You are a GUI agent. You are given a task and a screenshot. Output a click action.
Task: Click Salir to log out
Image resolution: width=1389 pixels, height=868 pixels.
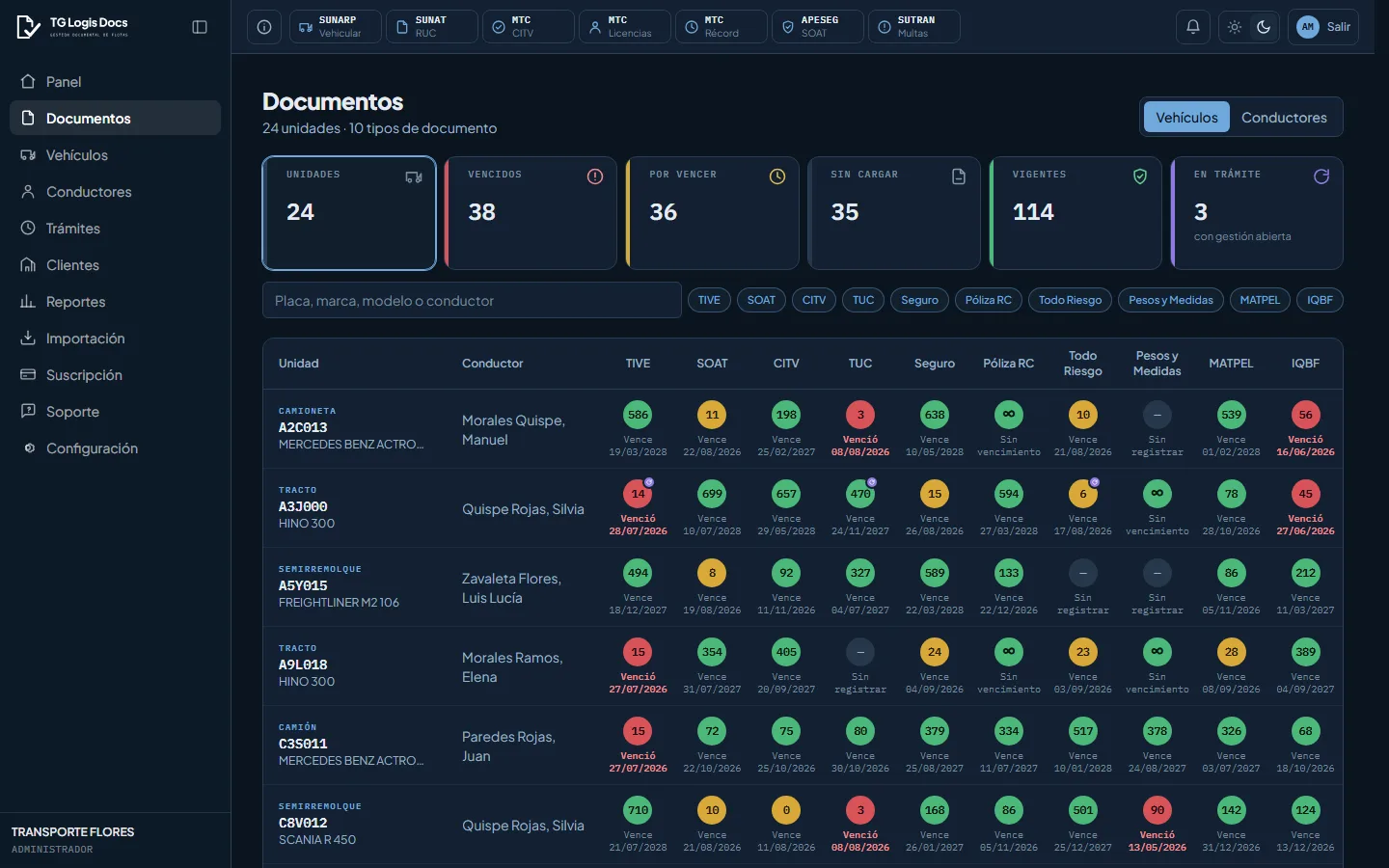click(x=1323, y=27)
